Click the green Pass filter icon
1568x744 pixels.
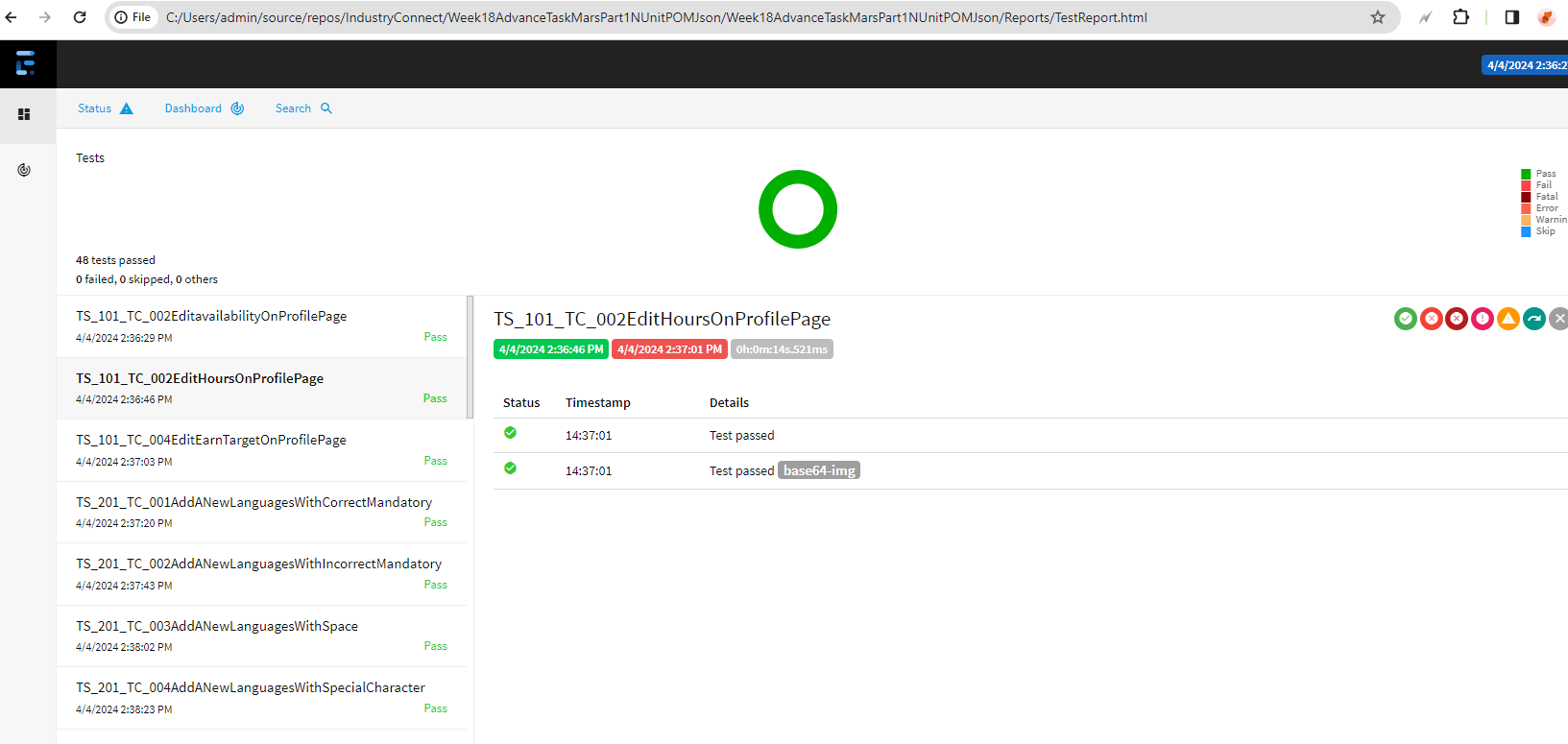1405,319
